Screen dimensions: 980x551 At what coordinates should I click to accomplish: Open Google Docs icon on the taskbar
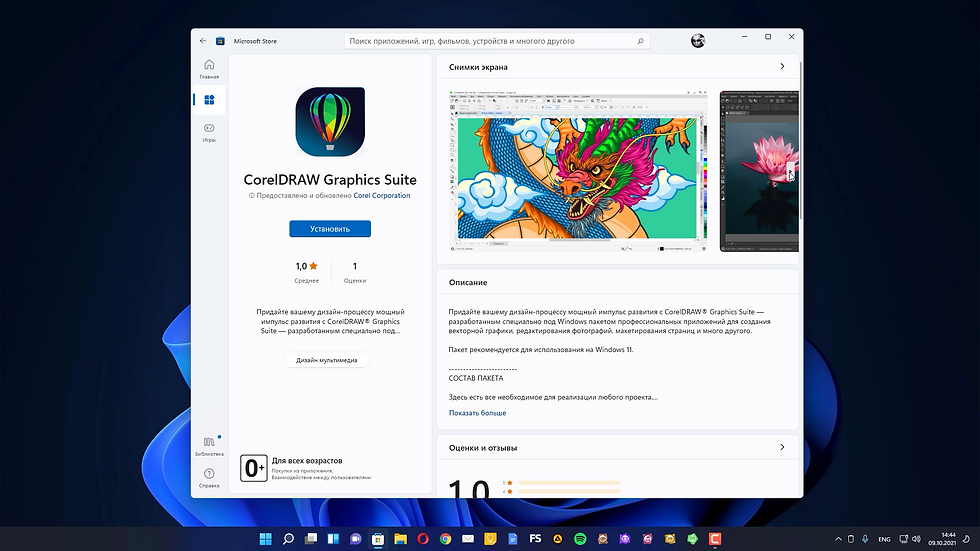click(513, 539)
